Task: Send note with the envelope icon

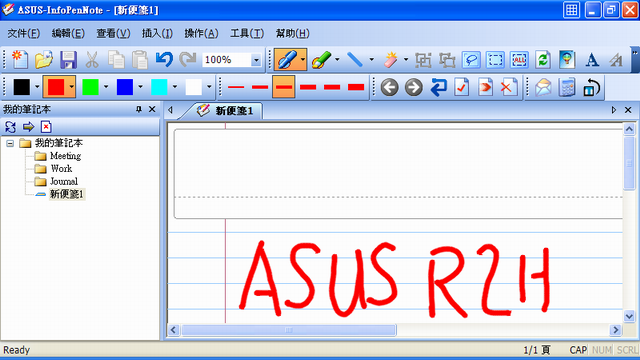Action: pos(543,87)
